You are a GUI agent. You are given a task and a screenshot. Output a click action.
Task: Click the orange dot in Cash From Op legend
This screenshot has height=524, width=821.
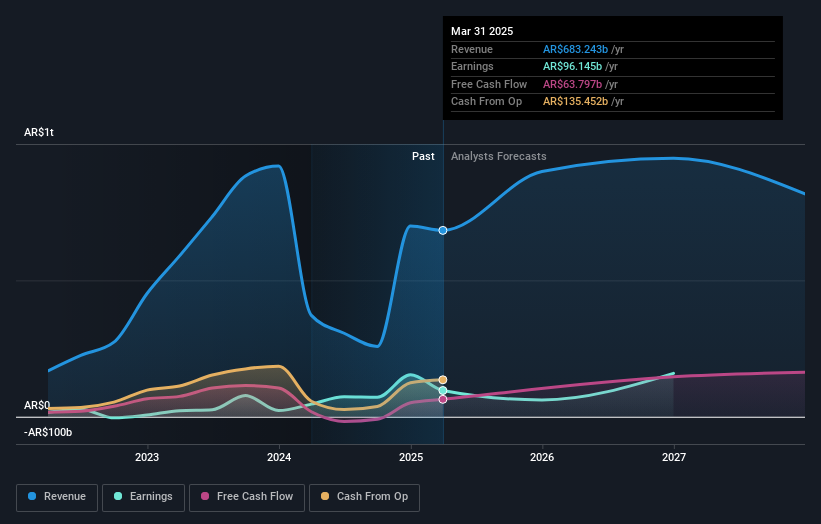coord(325,496)
